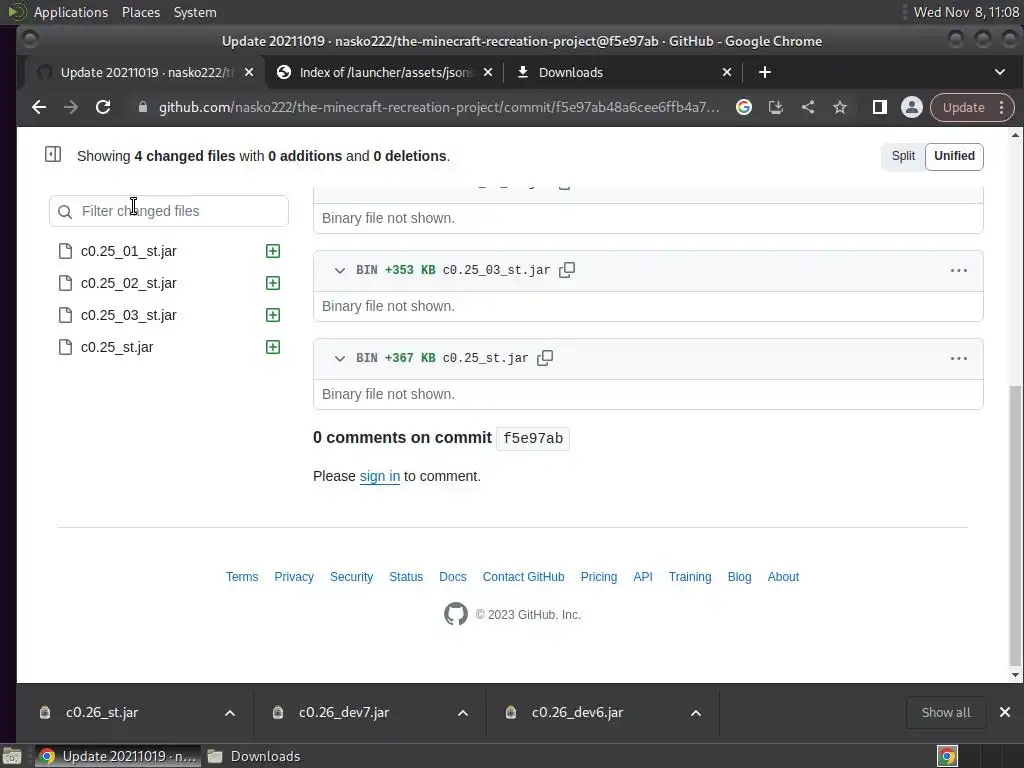Click the install app icon in address bar
This screenshot has height=768, width=1024.
click(x=776, y=107)
